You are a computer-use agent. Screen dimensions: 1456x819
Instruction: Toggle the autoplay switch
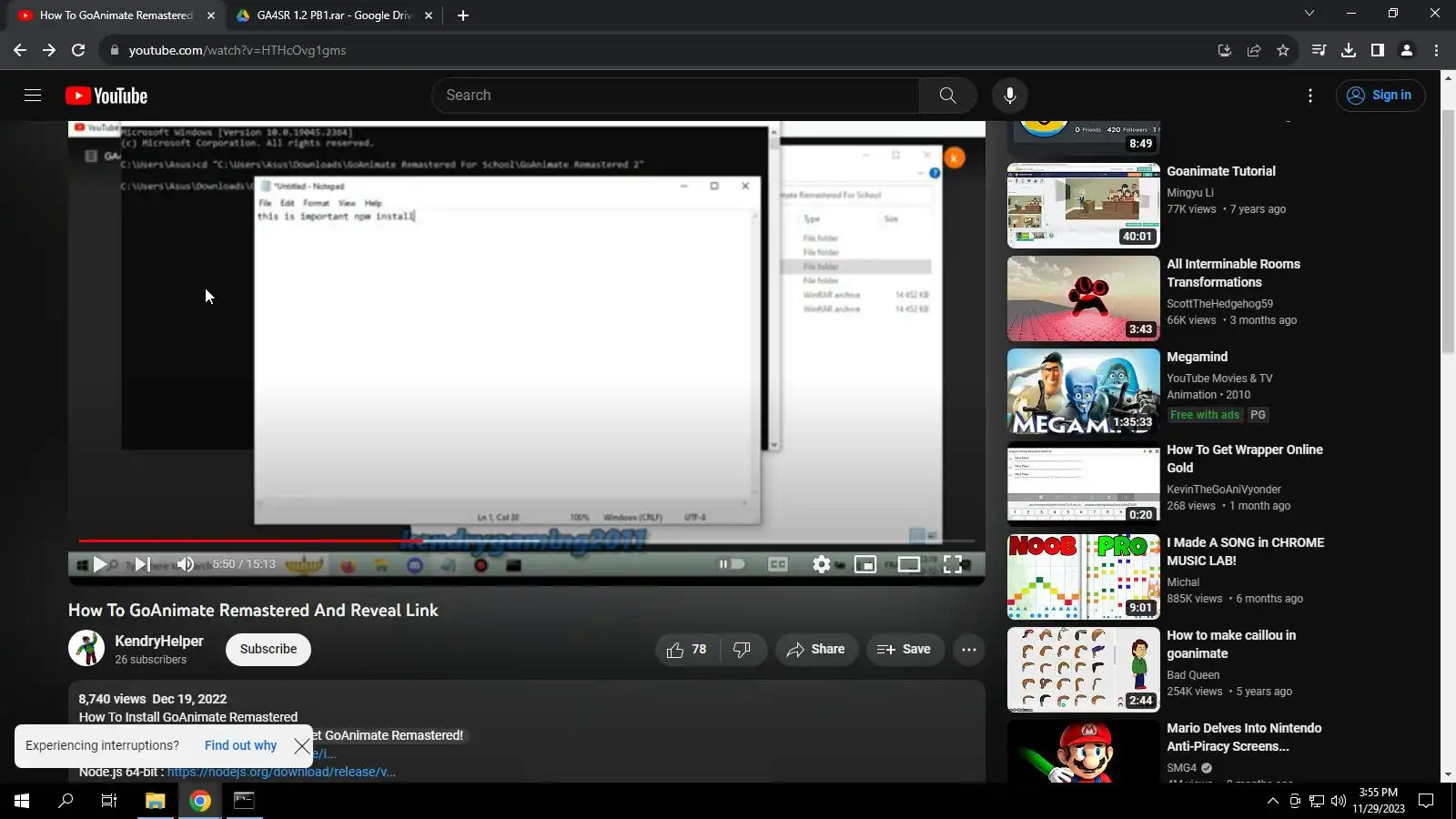pos(732,564)
